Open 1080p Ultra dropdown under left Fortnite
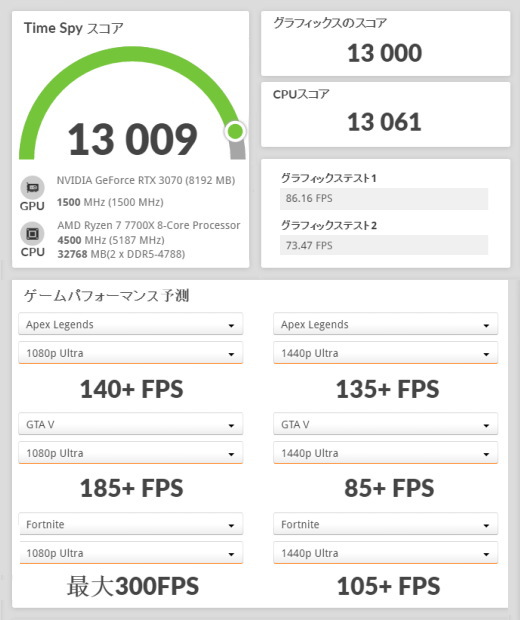 tap(130, 553)
